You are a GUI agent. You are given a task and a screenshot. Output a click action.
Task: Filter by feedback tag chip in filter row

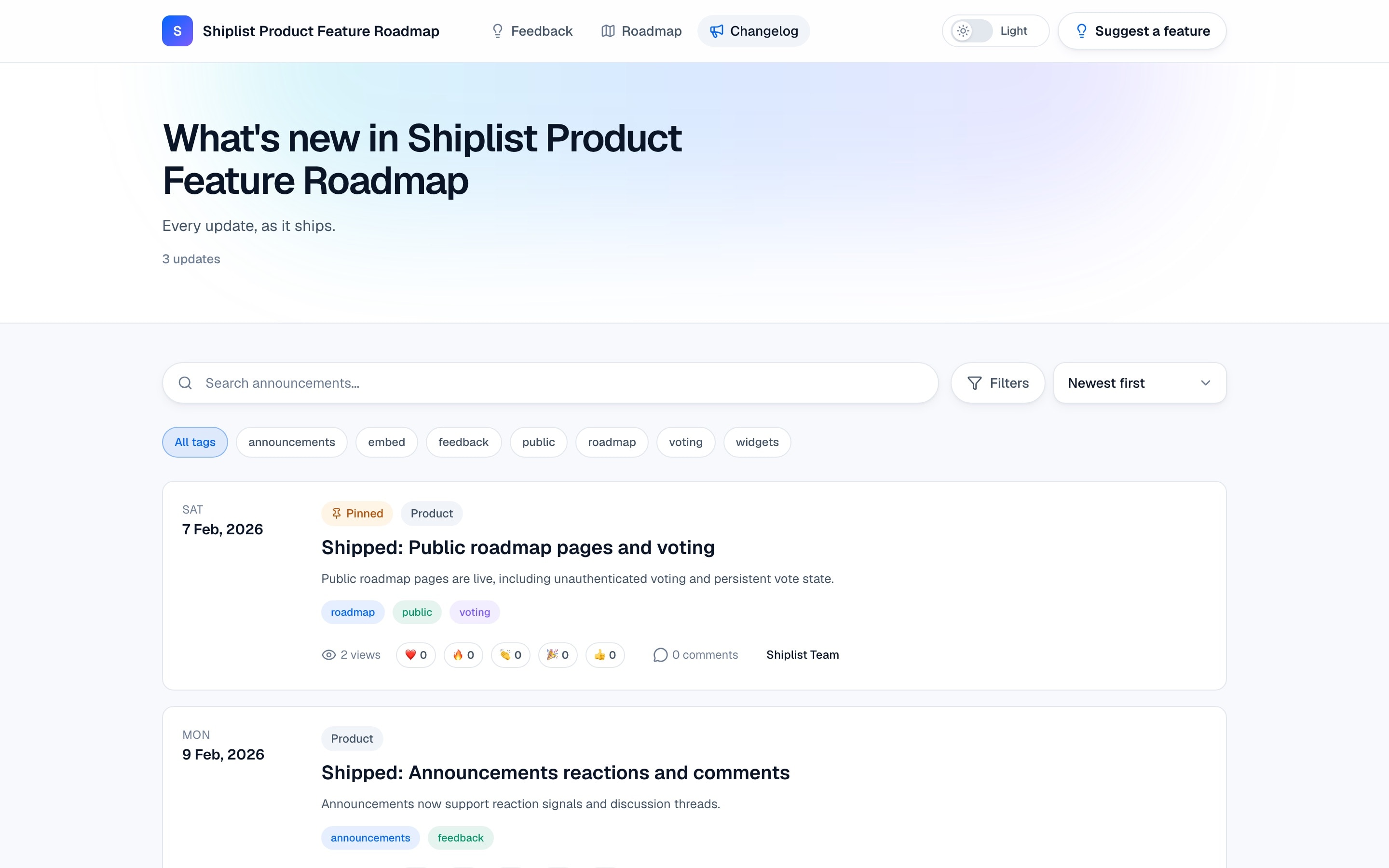tap(463, 442)
